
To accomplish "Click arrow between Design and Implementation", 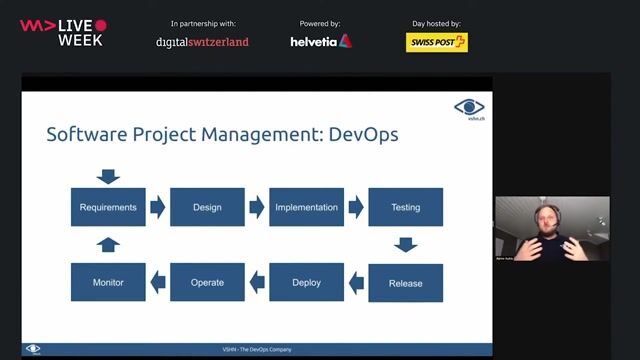I will coord(257,207).
